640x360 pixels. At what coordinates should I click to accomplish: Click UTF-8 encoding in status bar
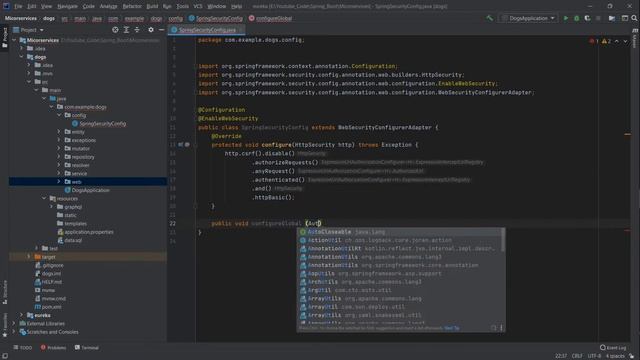(594, 356)
